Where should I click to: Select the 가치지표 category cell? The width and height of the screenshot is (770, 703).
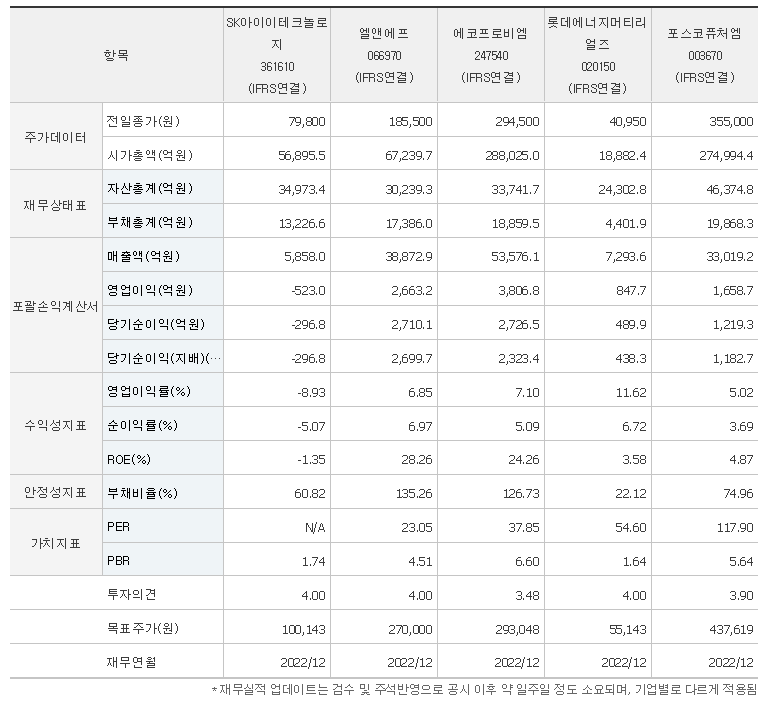tap(56, 543)
